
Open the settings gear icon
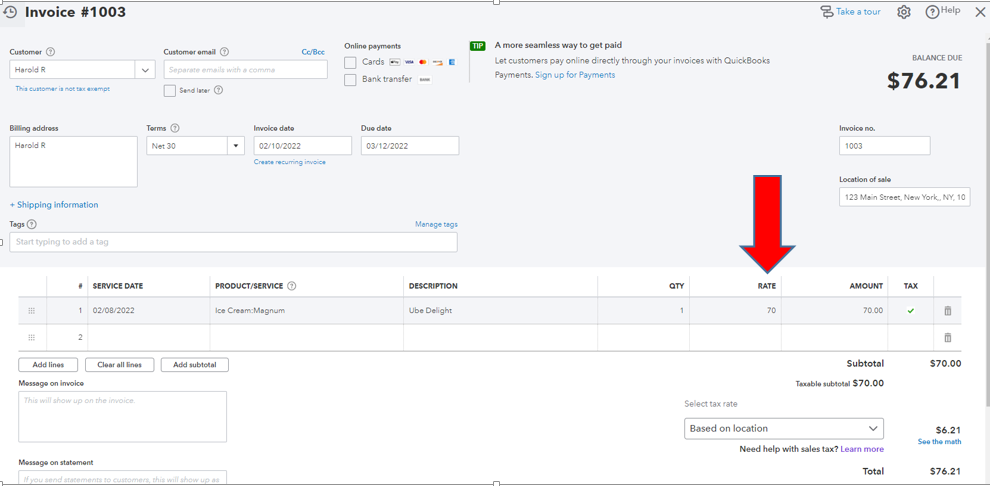[x=903, y=12]
